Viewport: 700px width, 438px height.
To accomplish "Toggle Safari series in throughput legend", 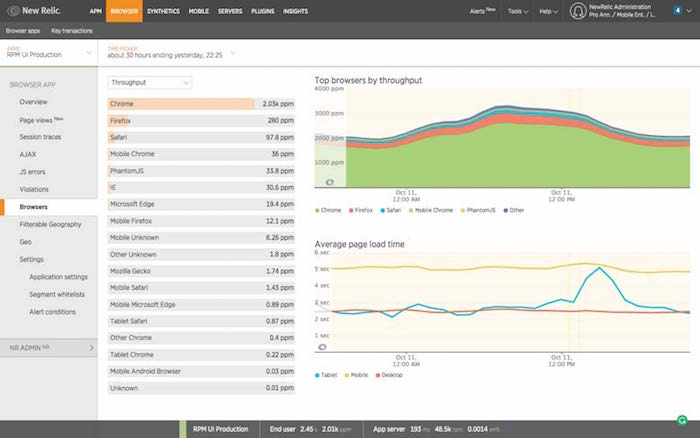I will pos(391,210).
